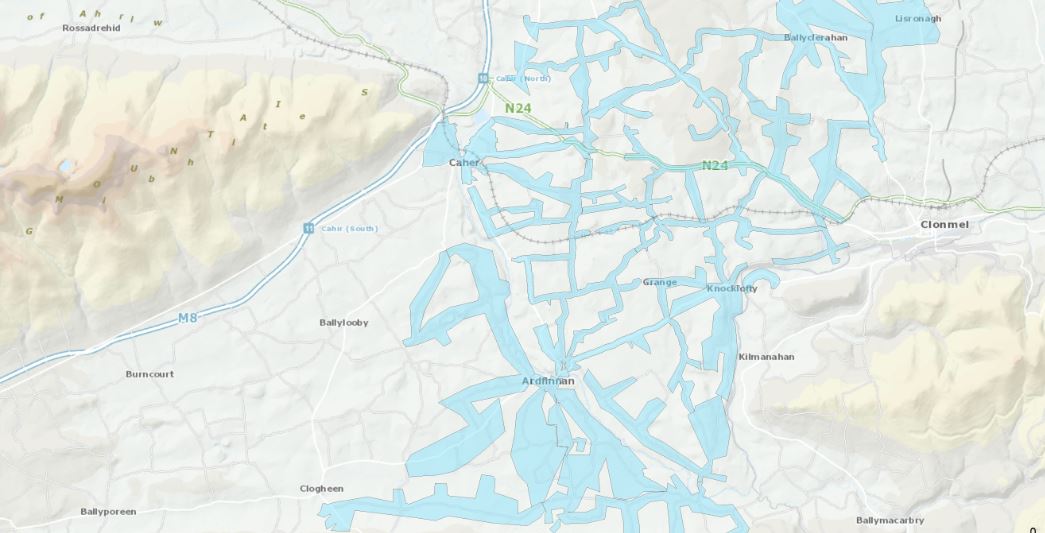This screenshot has width=1045, height=533.
Task: Click the Caher town label
Action: coord(464,163)
